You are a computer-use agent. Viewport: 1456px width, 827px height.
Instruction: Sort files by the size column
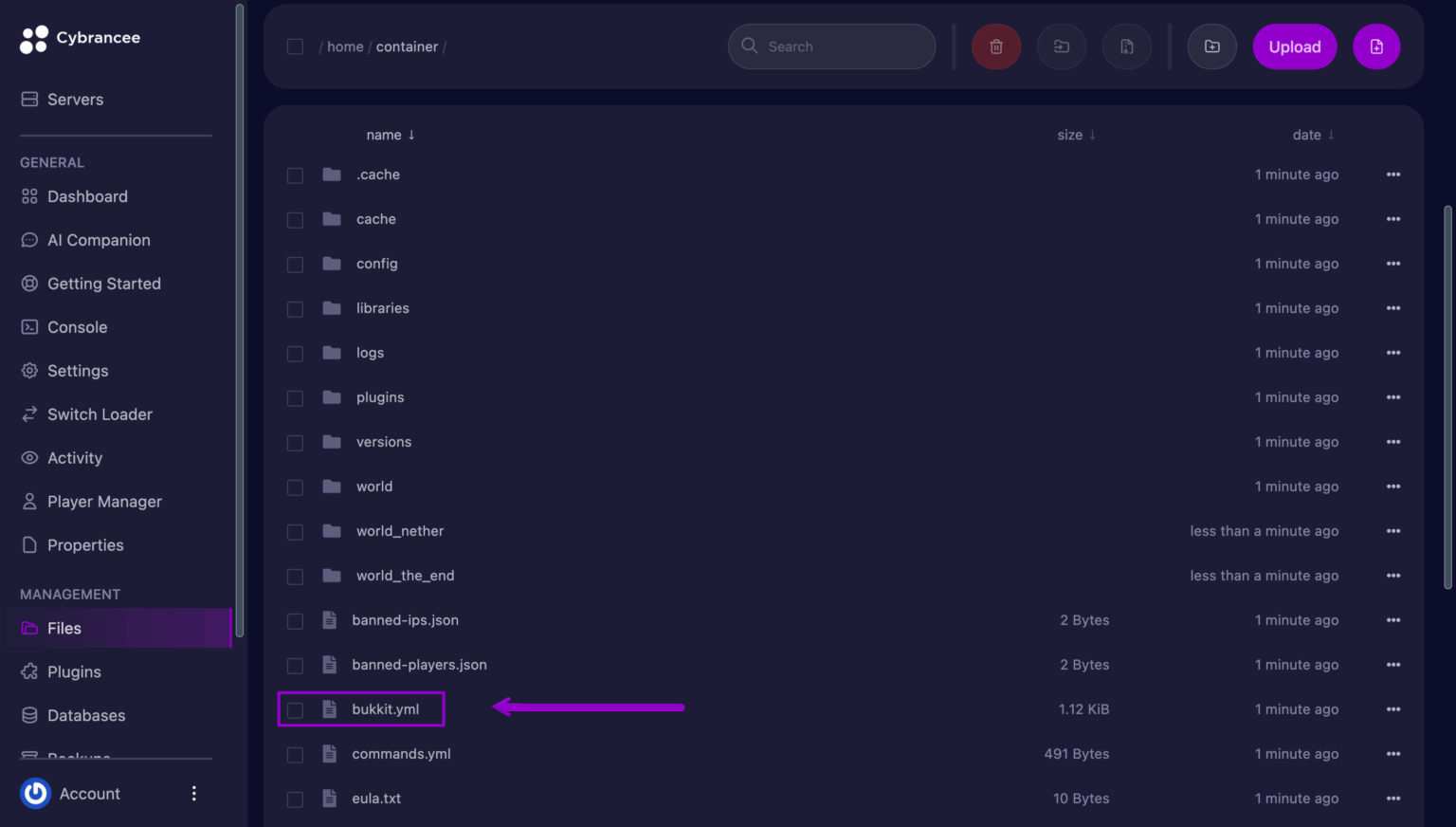[x=1076, y=135]
